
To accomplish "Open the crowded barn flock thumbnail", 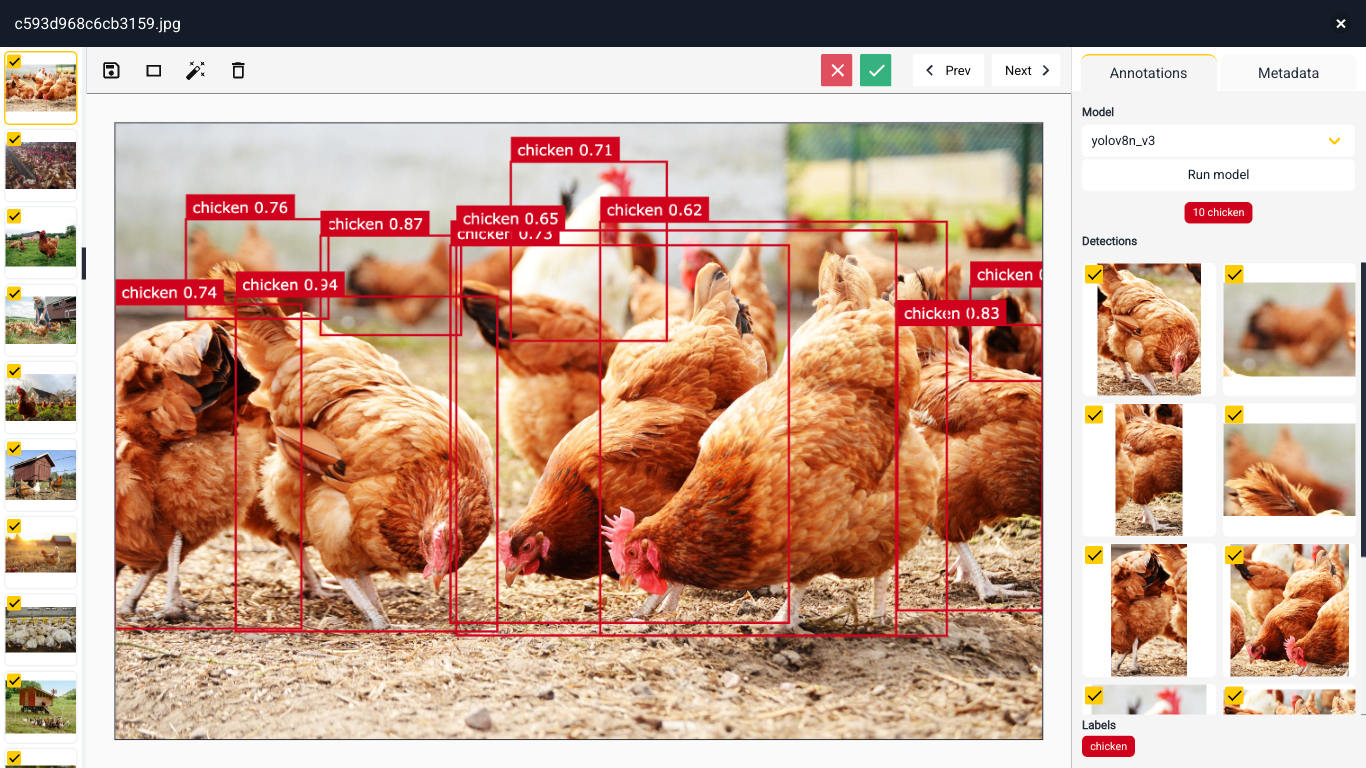I will (x=41, y=165).
